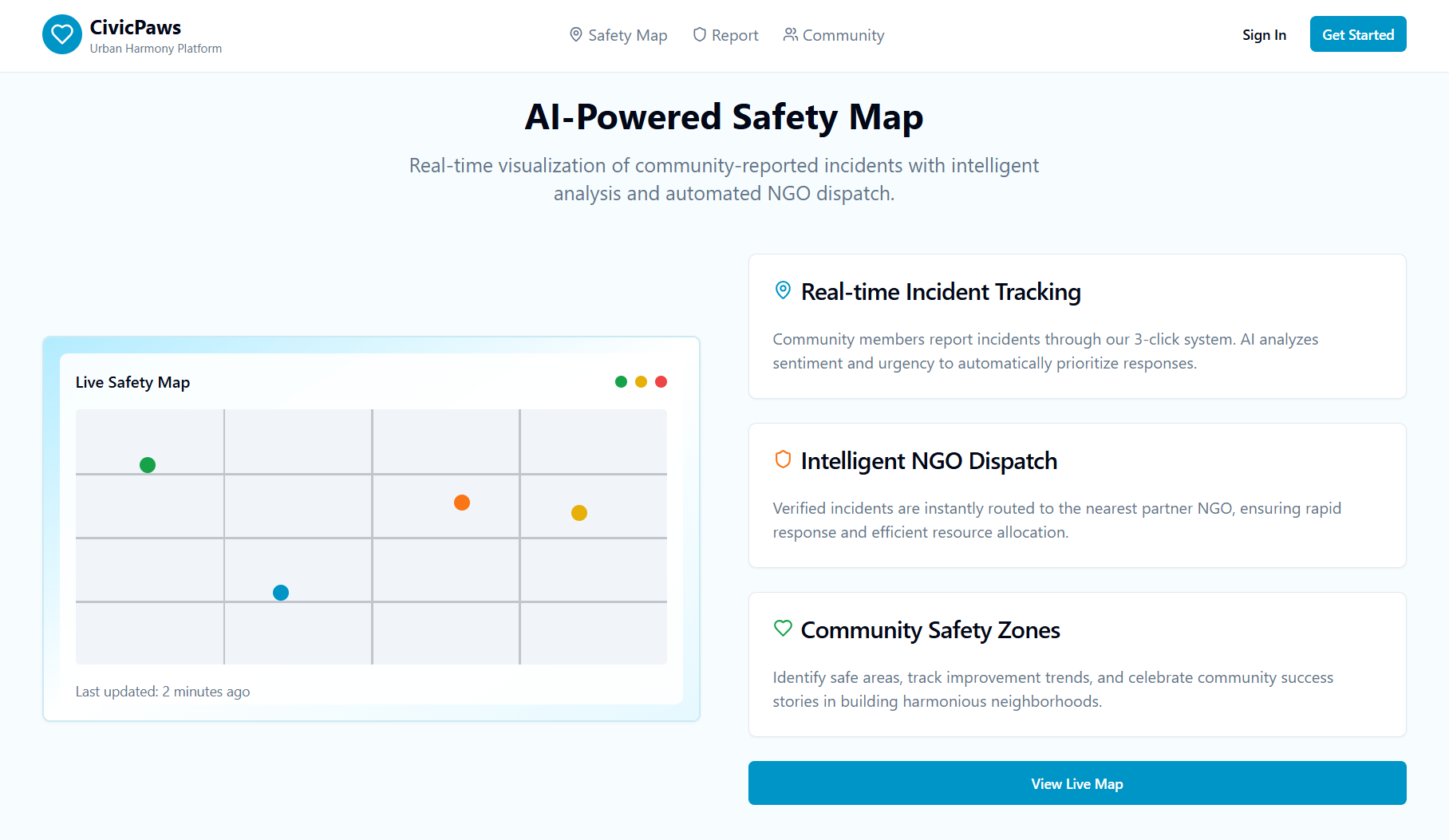This screenshot has height=840, width=1449.
Task: Click the yellow status dot in the Live Safety Map header
Action: click(641, 381)
